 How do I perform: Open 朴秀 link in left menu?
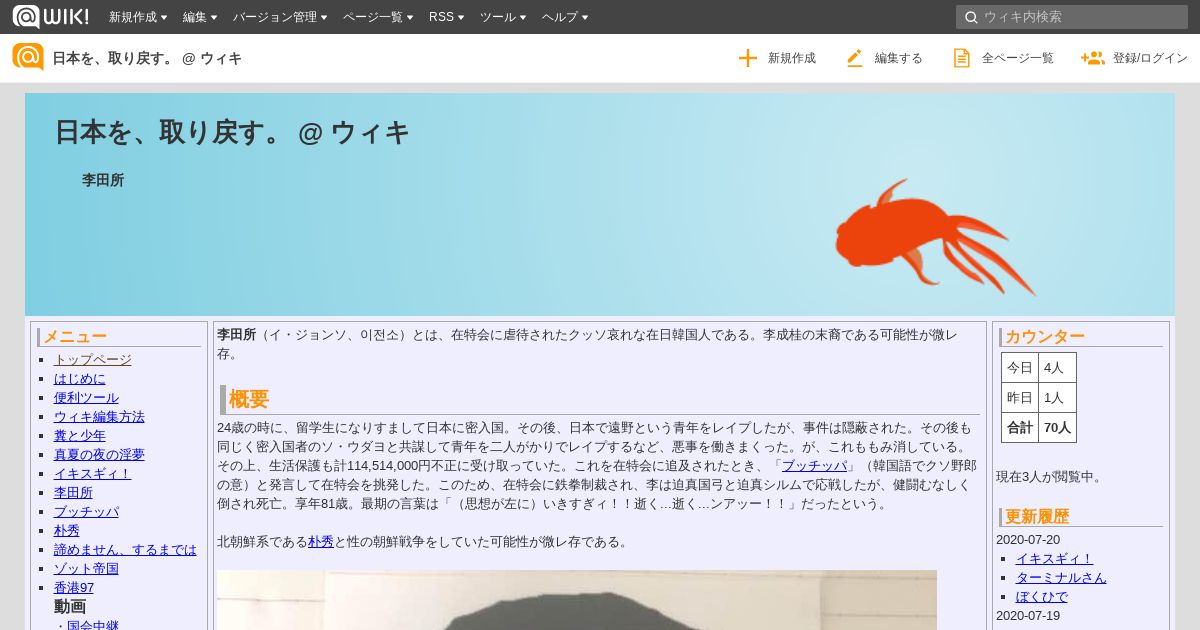click(67, 530)
